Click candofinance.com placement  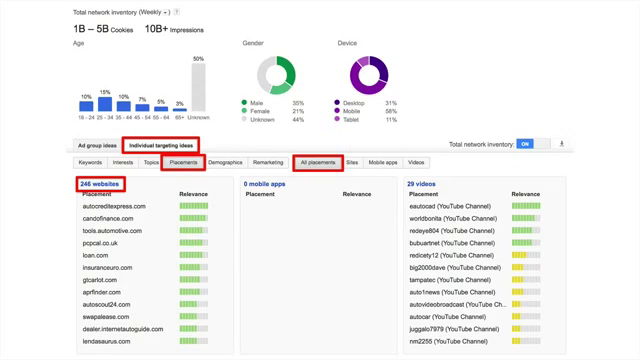(x=108, y=218)
